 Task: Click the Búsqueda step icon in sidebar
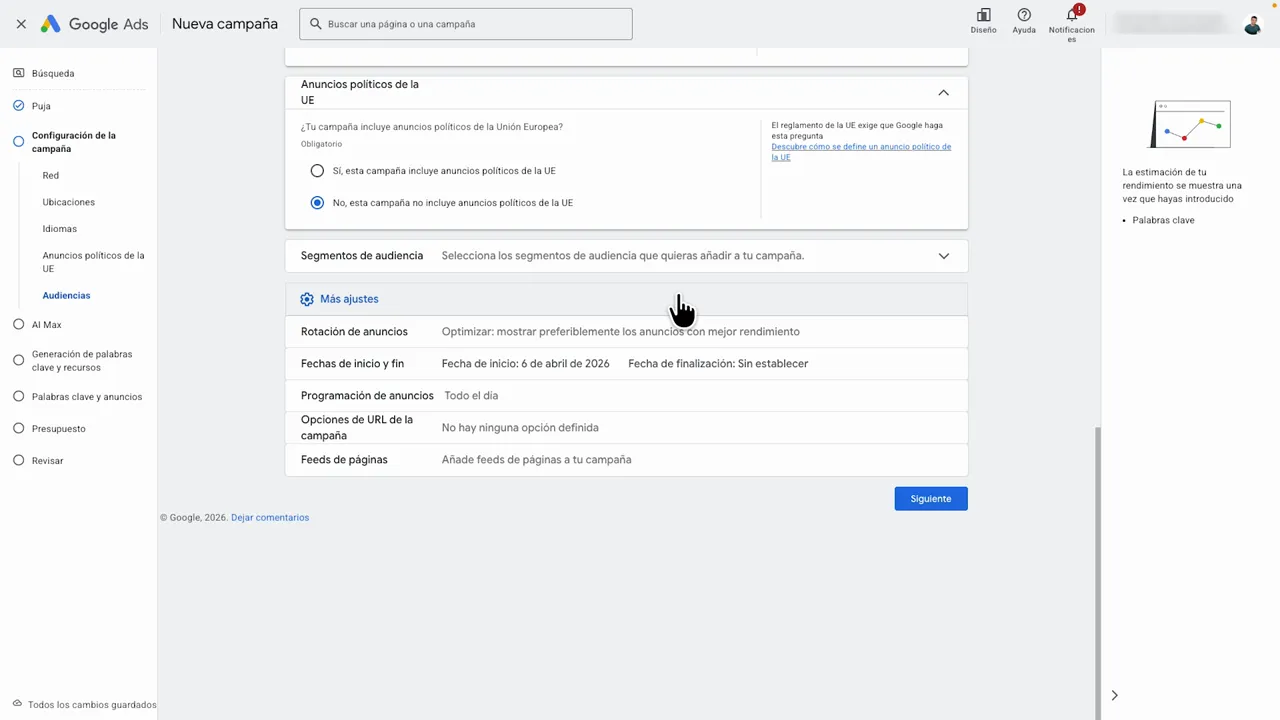(18, 73)
